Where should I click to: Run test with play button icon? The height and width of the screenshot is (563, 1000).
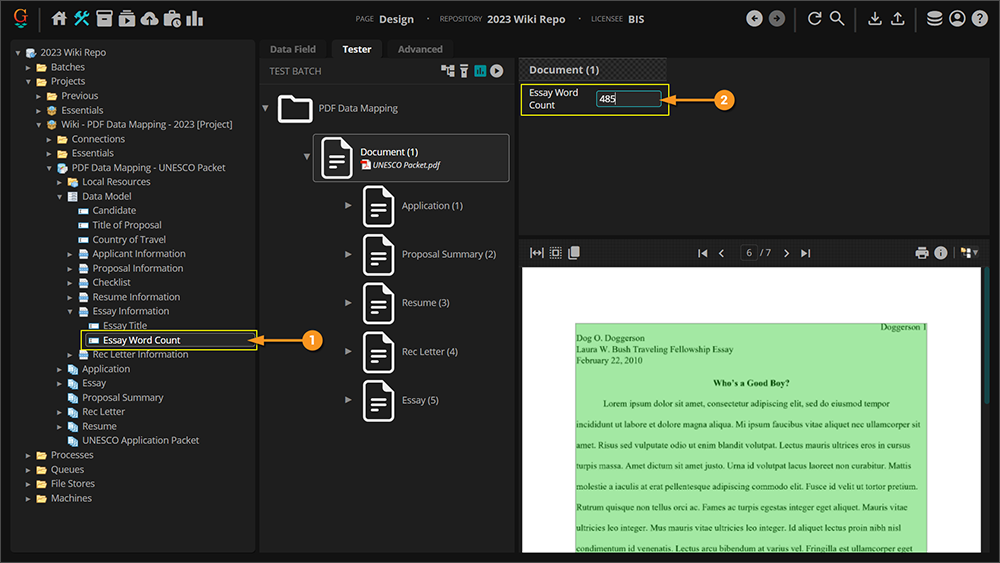pos(496,71)
